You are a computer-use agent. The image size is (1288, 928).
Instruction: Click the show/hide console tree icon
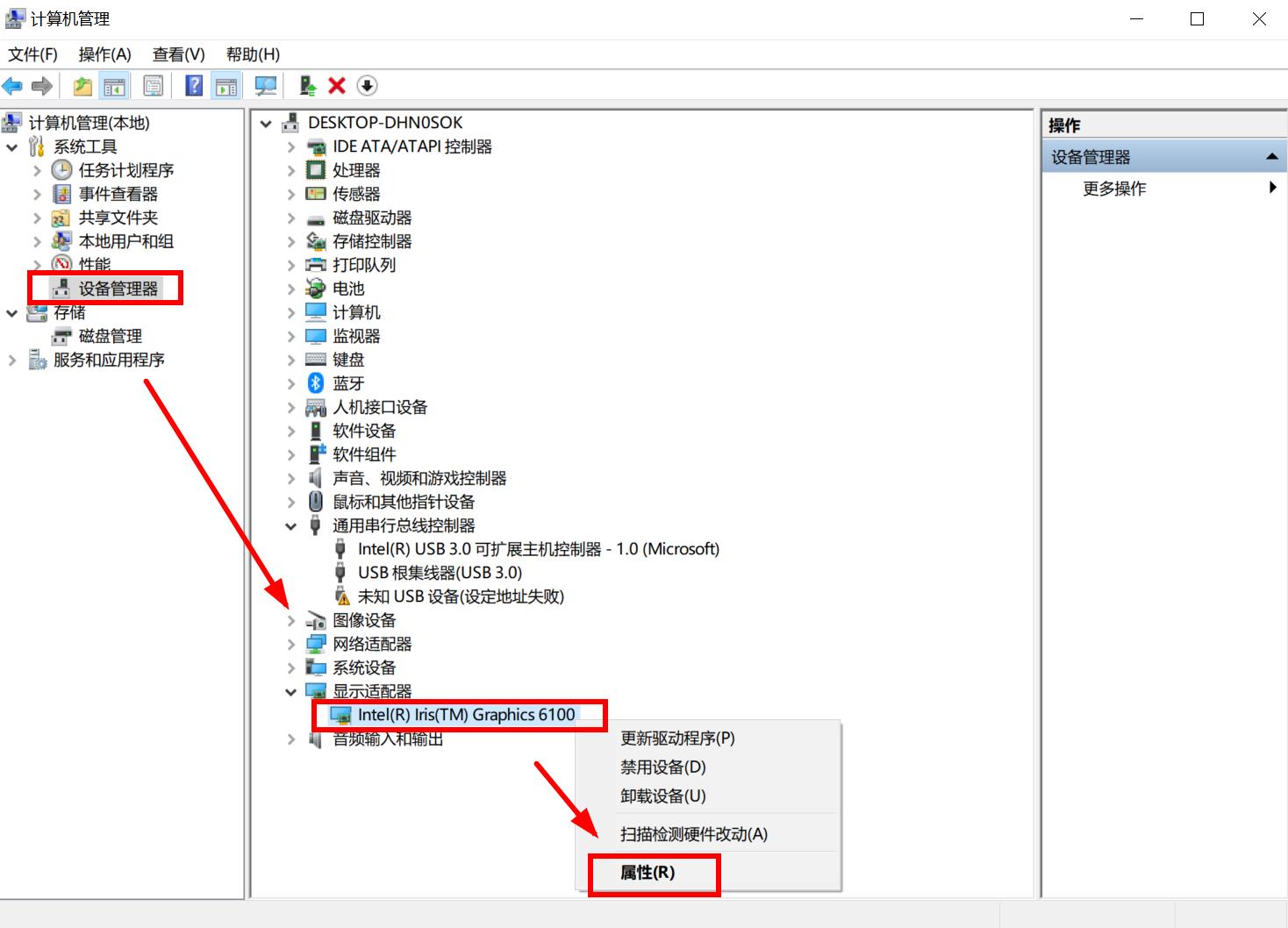pyautogui.click(x=114, y=86)
